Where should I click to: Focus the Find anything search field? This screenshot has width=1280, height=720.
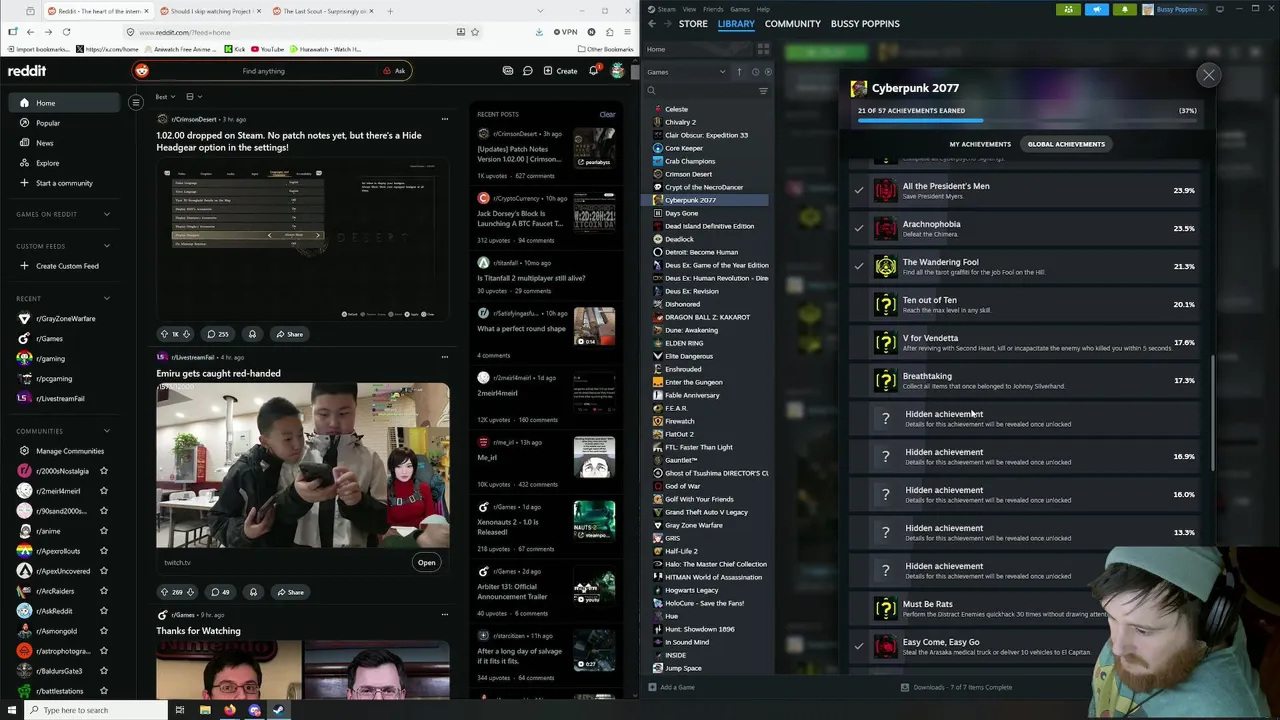(263, 71)
